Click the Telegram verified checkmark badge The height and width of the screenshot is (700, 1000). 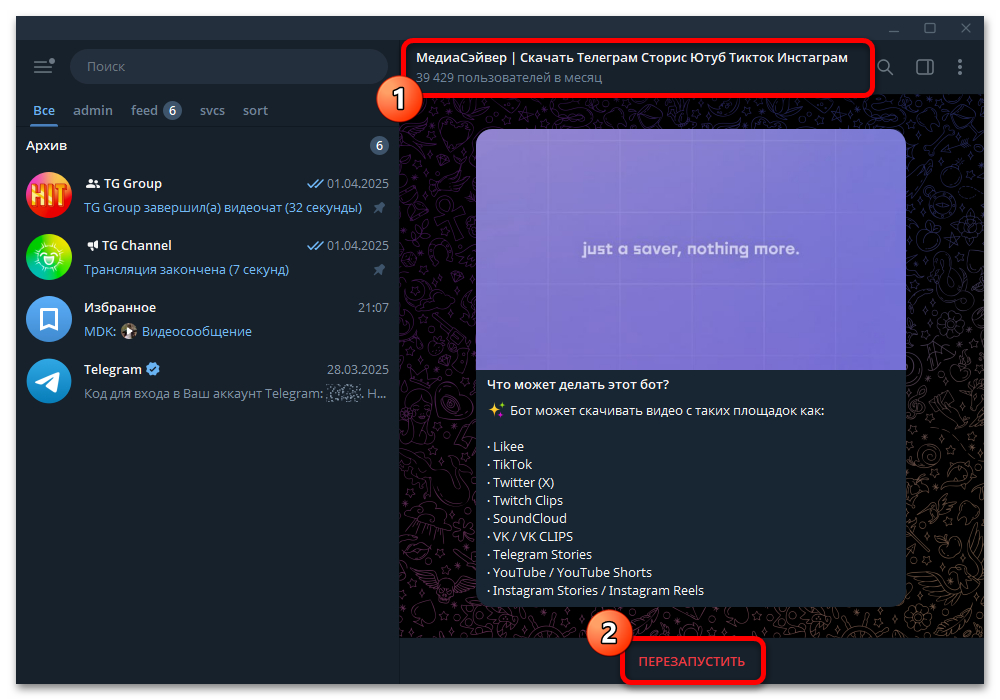coord(153,369)
